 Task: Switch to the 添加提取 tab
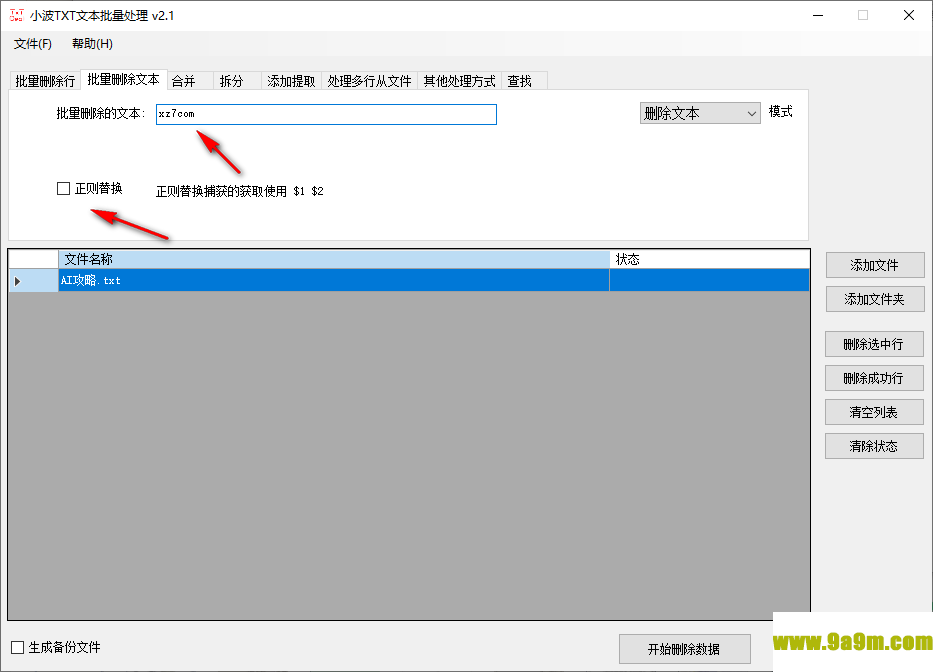pyautogui.click(x=292, y=81)
